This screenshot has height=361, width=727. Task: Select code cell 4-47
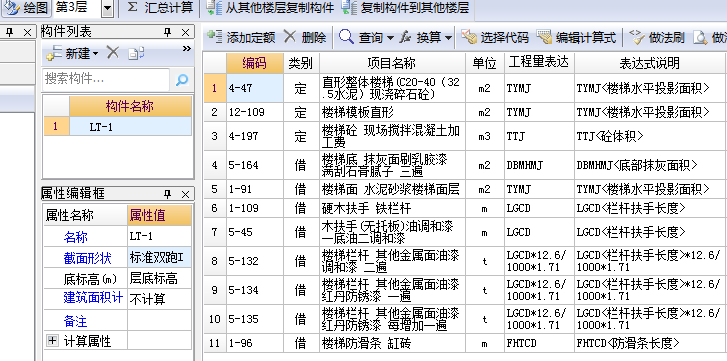255,88
